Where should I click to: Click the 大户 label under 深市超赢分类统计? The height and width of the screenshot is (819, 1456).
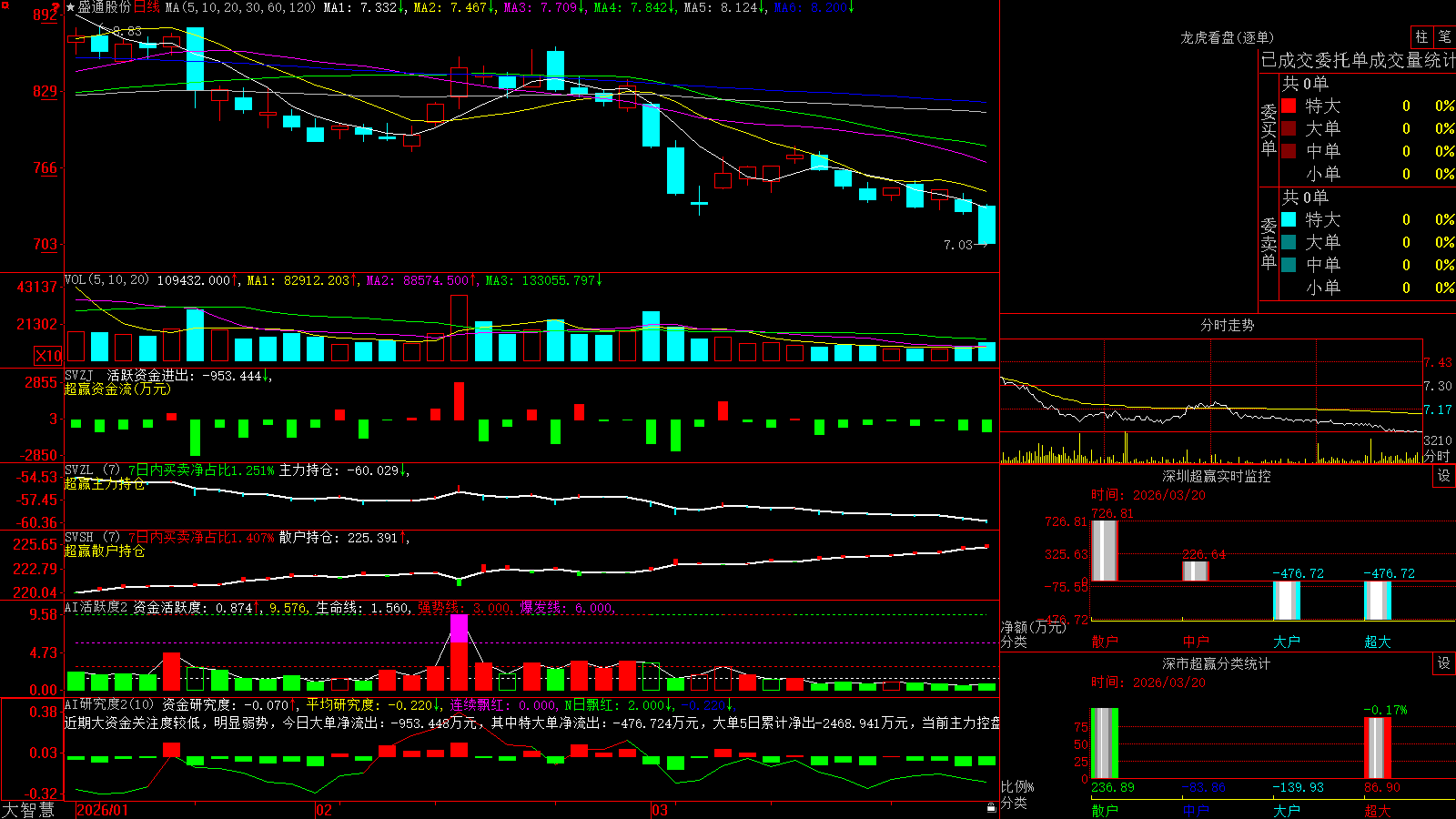pos(1286,810)
